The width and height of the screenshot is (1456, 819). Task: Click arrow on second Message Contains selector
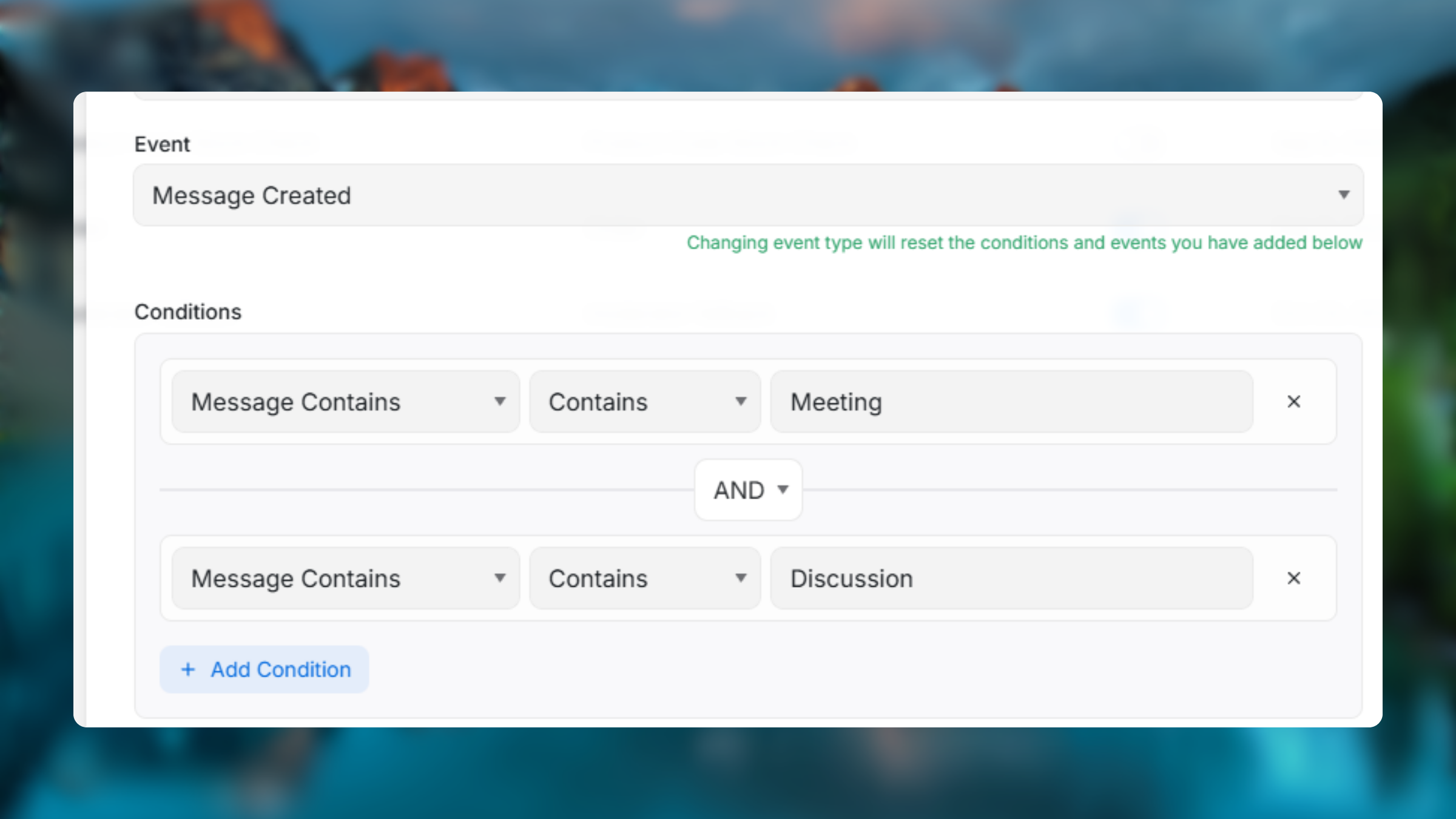point(500,578)
